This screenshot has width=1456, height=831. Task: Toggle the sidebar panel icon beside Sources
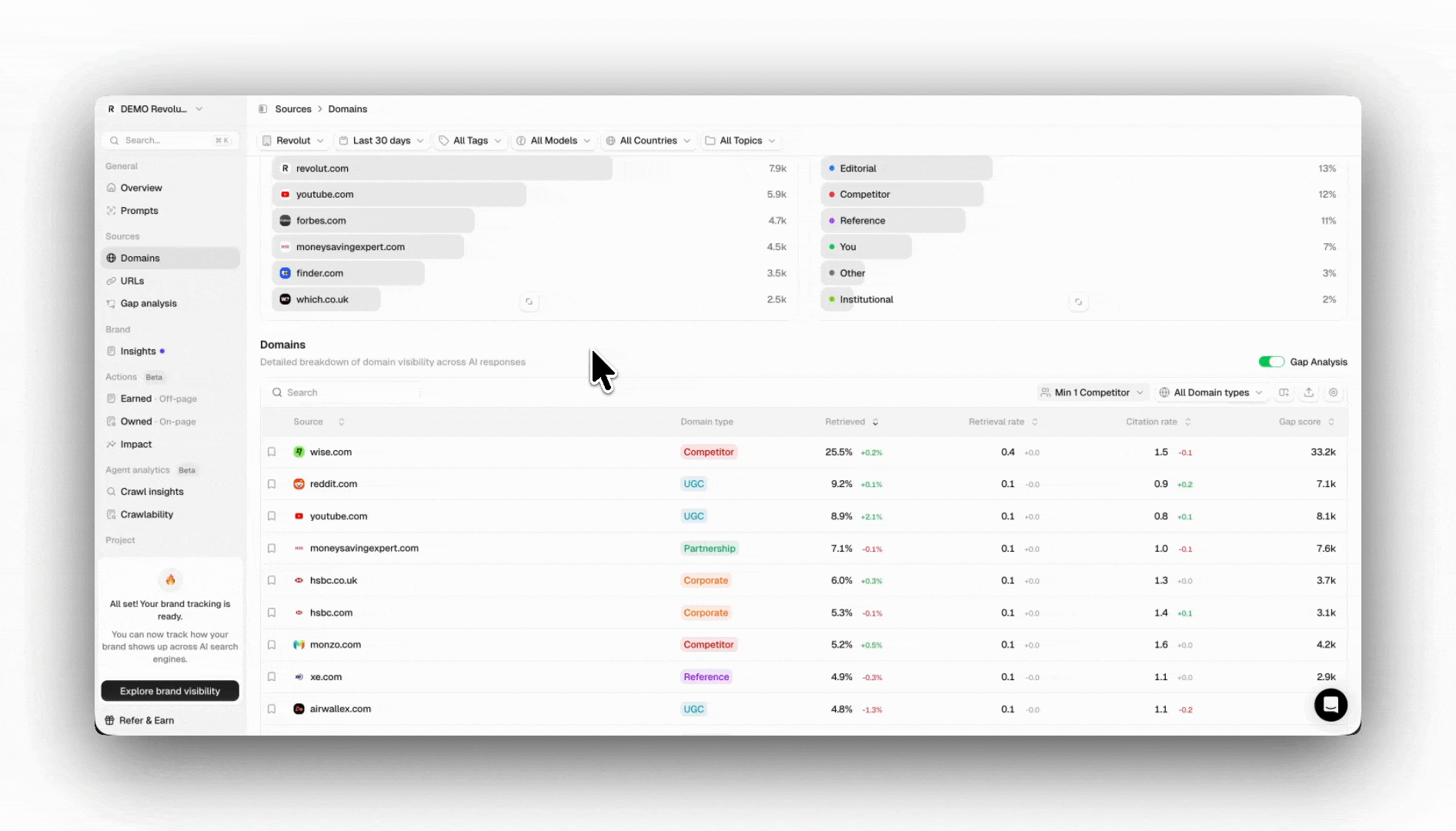pos(263,109)
